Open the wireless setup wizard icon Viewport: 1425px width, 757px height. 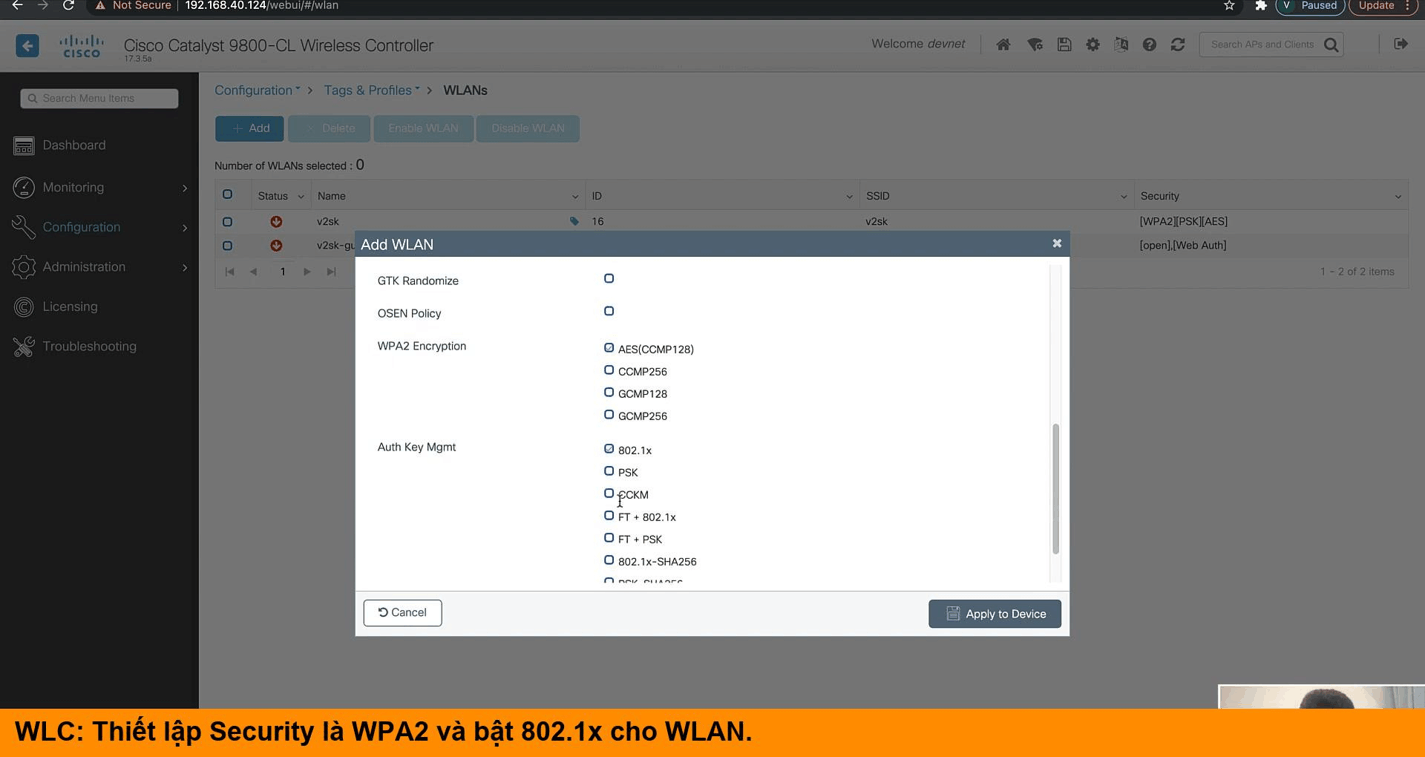click(1035, 45)
